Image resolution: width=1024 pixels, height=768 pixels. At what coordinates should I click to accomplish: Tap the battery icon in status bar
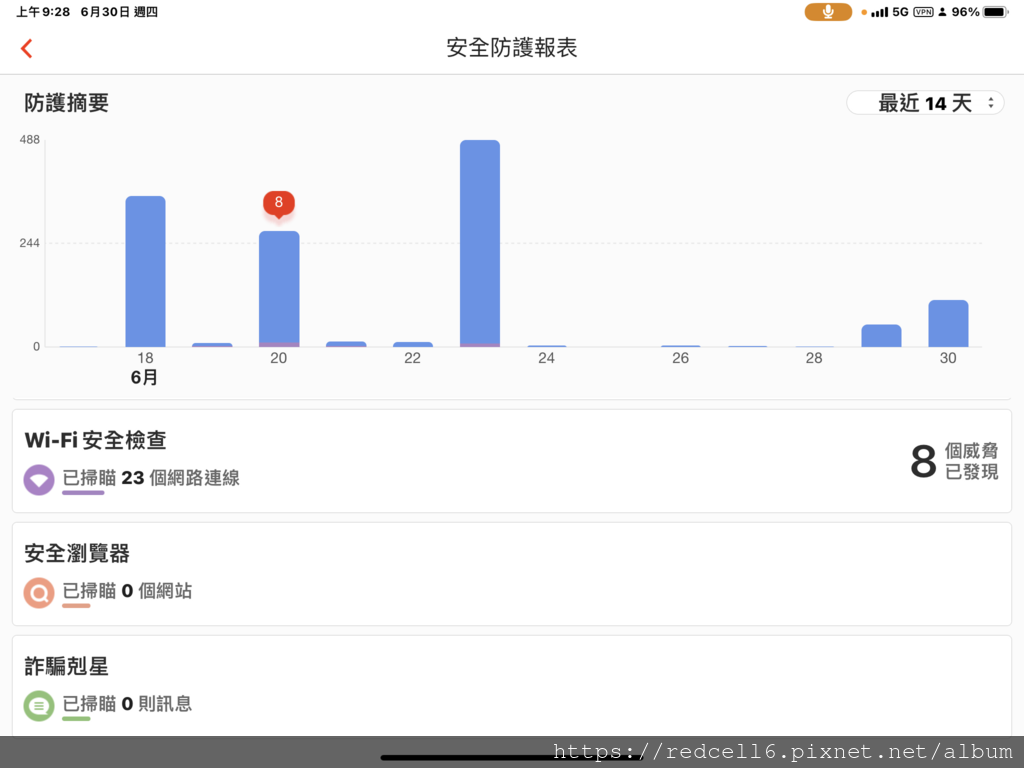pos(996,12)
